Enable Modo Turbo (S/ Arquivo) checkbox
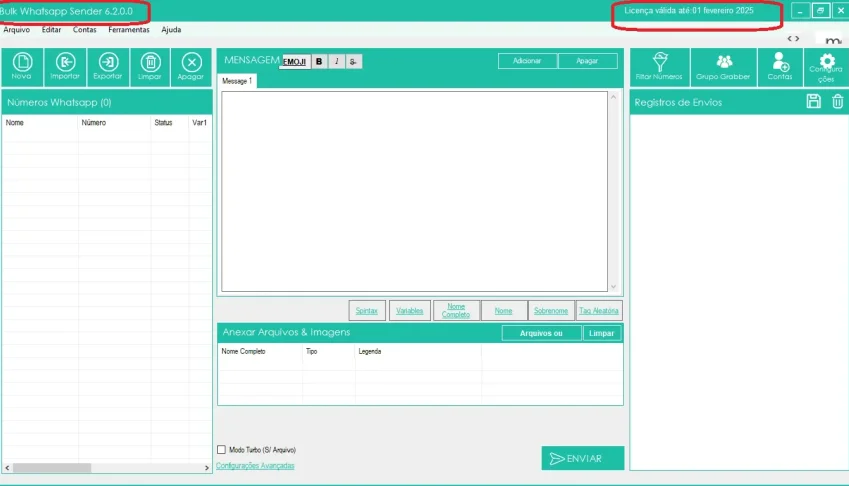 pos(221,450)
